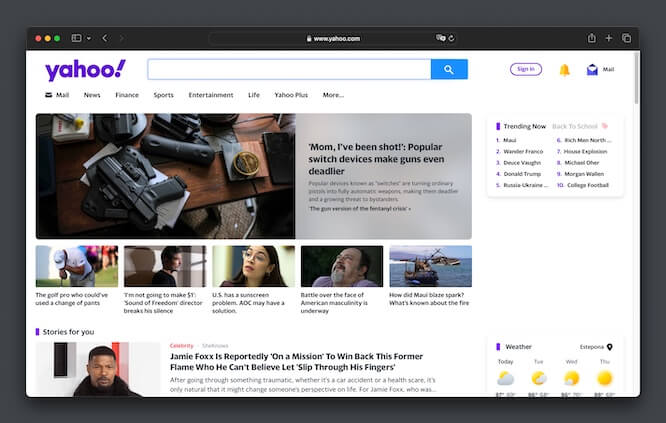The height and width of the screenshot is (423, 666).
Task: Select the Trending Now tab
Action: pos(525,126)
